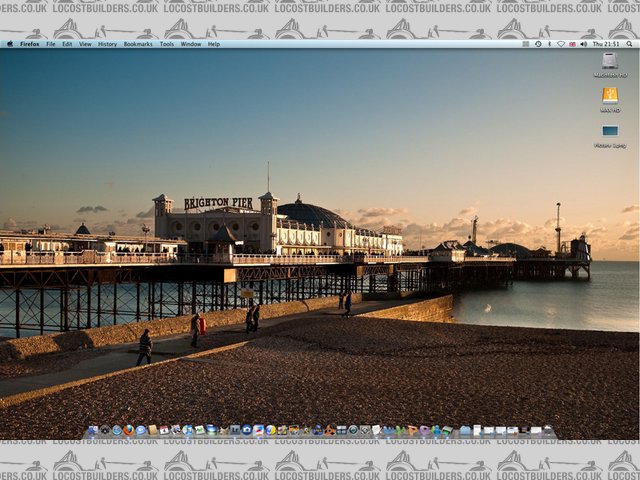Open the blue camera app in Dock
Viewport: 640px width, 480px height.
tap(247, 430)
